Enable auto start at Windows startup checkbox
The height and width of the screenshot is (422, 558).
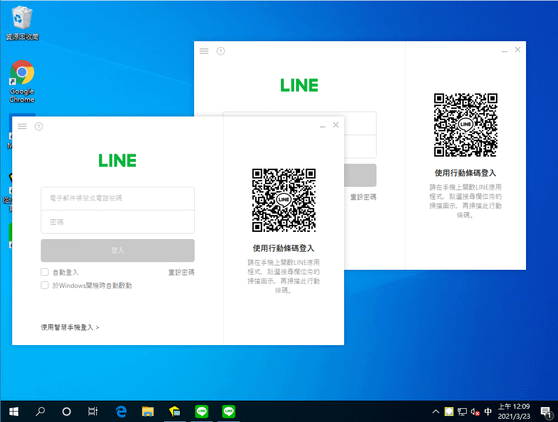(44, 285)
